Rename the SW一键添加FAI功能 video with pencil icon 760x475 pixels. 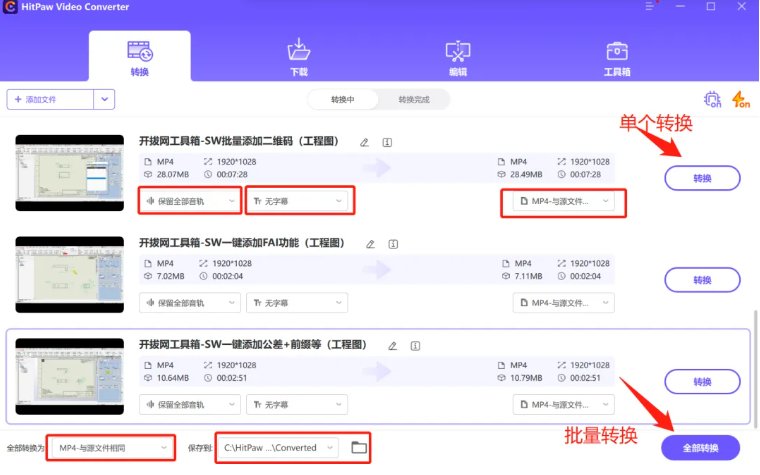click(x=370, y=244)
